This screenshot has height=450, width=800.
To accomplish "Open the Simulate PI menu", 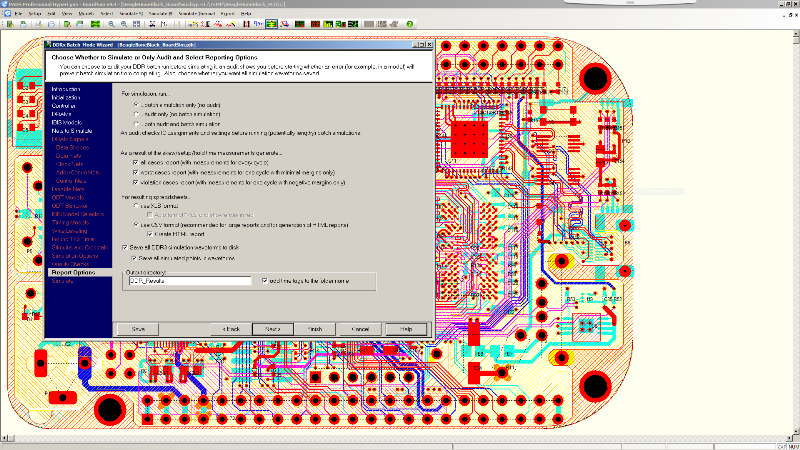I will click(160, 14).
